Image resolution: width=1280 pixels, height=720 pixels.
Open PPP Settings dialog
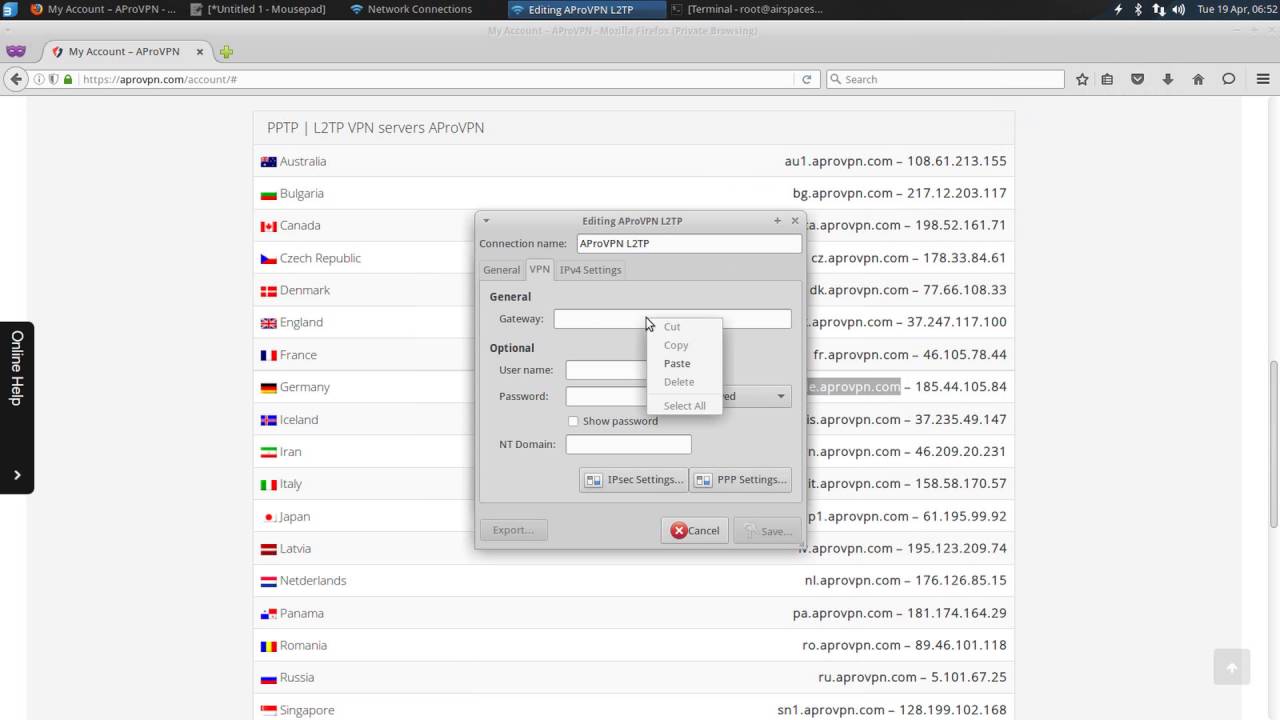741,480
